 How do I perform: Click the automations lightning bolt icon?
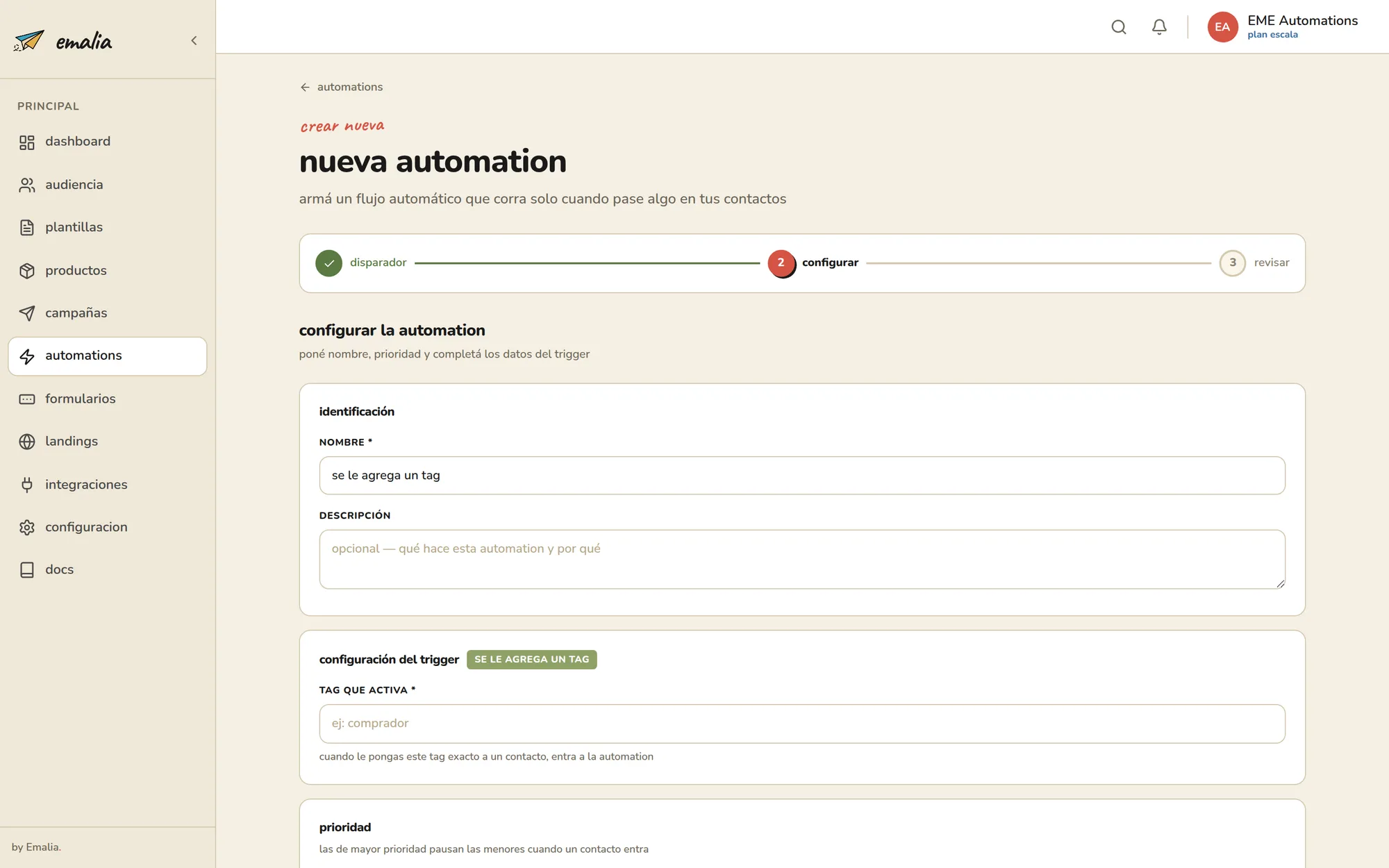[x=27, y=356]
